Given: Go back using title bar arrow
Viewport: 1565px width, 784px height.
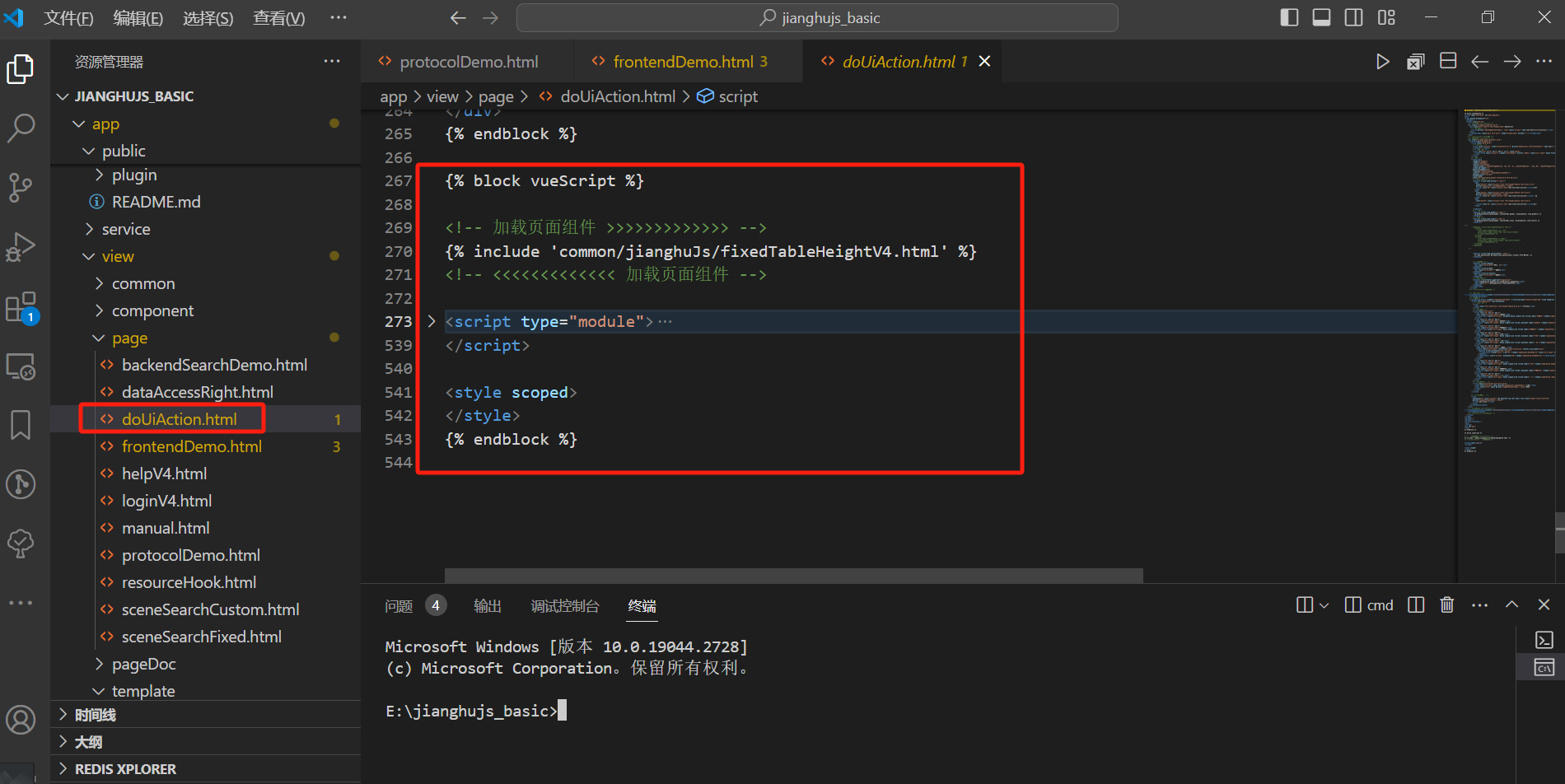Looking at the screenshot, I should pos(458,18).
